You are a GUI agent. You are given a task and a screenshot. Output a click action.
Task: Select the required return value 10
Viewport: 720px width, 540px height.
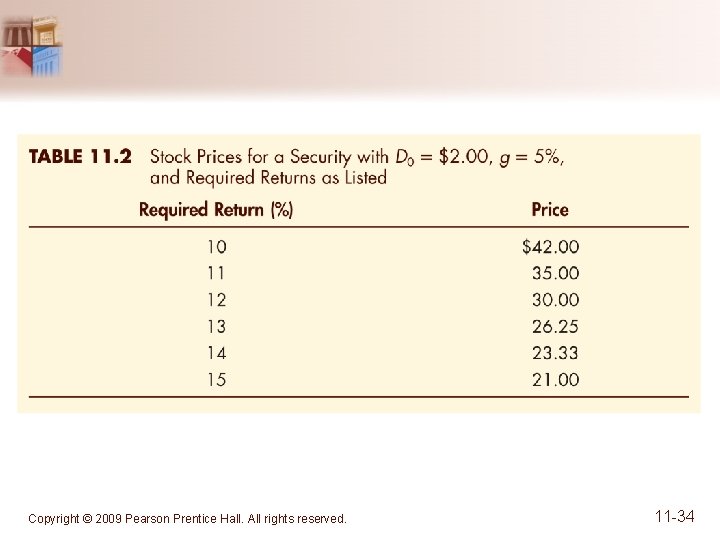(216, 246)
